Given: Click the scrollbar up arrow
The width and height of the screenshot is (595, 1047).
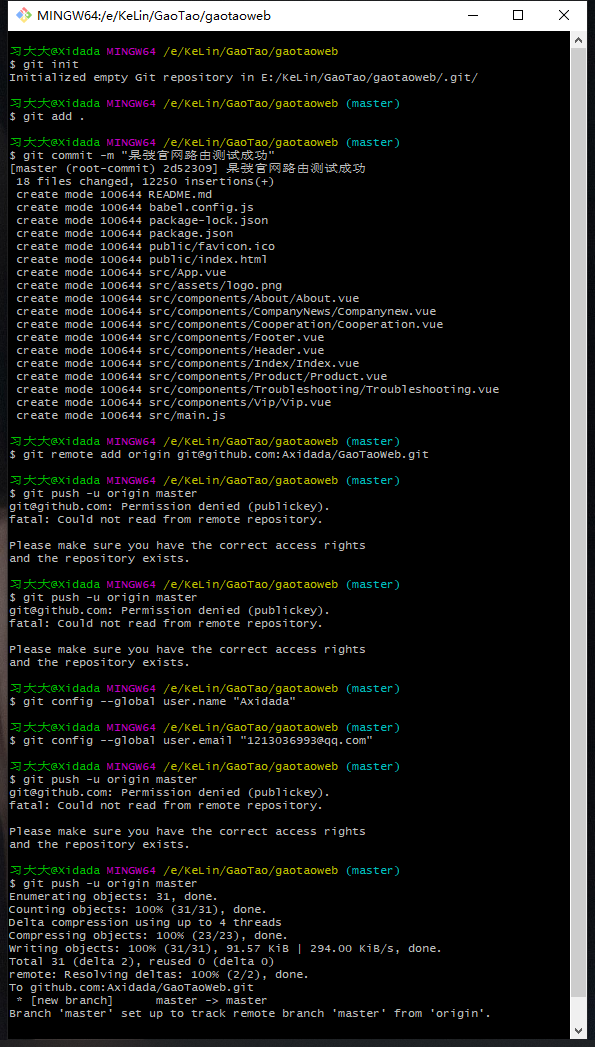Looking at the screenshot, I should pos(578,41).
